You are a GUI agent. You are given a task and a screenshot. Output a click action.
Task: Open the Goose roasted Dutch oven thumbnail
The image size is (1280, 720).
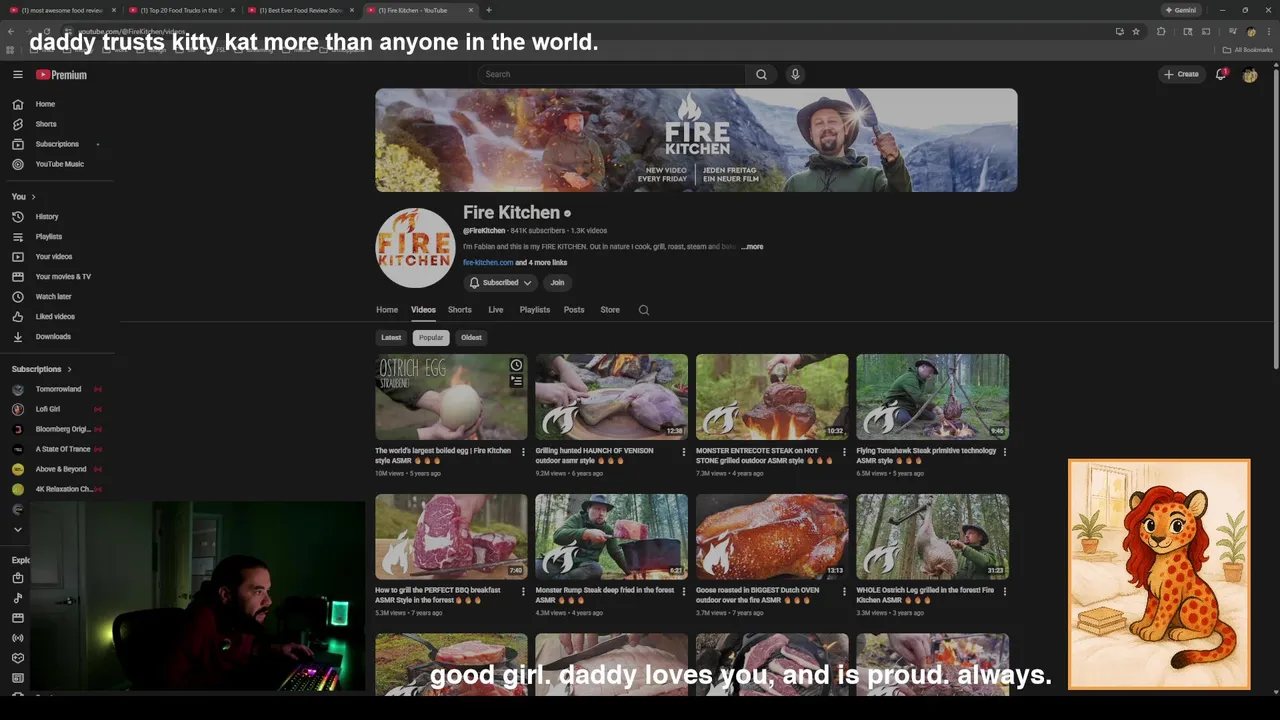pos(772,537)
